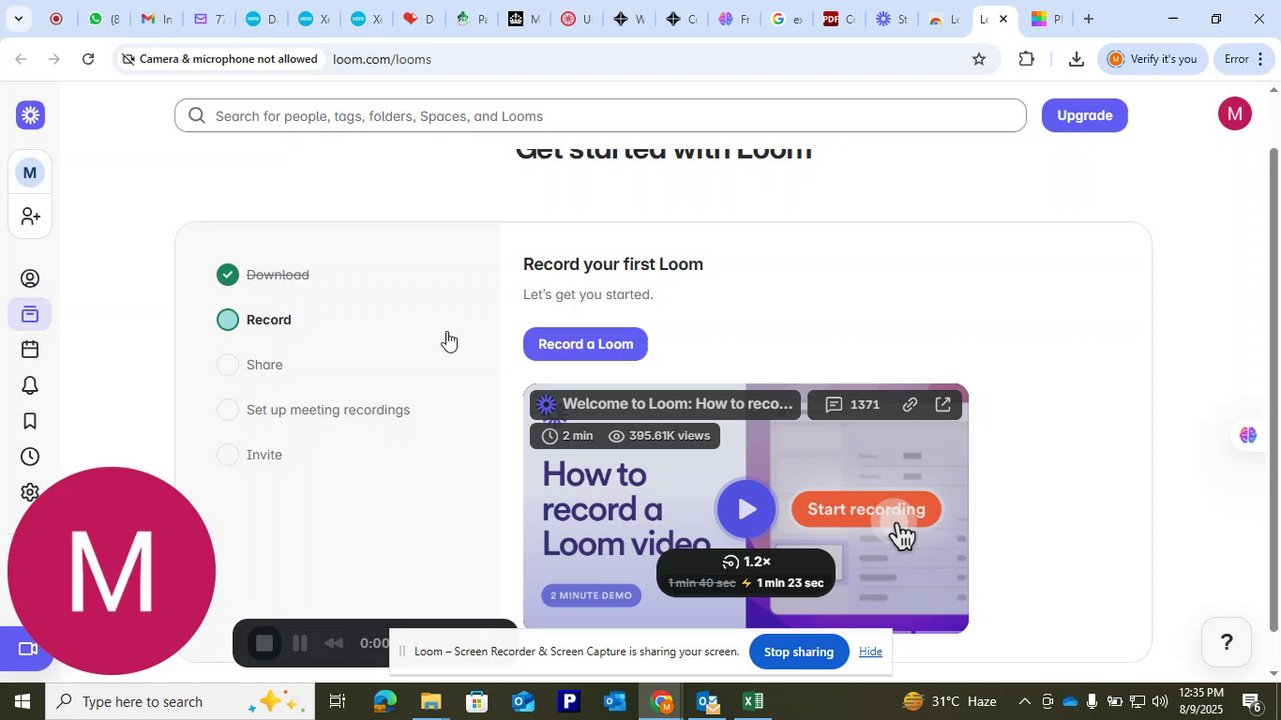Click the camera and microphone not allowed indicator
Viewport: 1281px width, 720px height.
220,59
